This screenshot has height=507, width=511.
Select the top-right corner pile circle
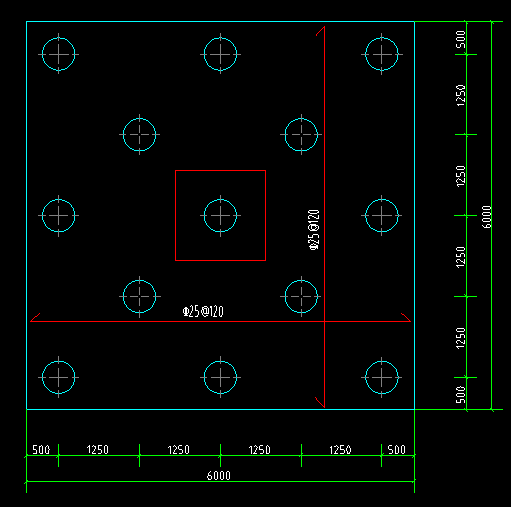(382, 54)
